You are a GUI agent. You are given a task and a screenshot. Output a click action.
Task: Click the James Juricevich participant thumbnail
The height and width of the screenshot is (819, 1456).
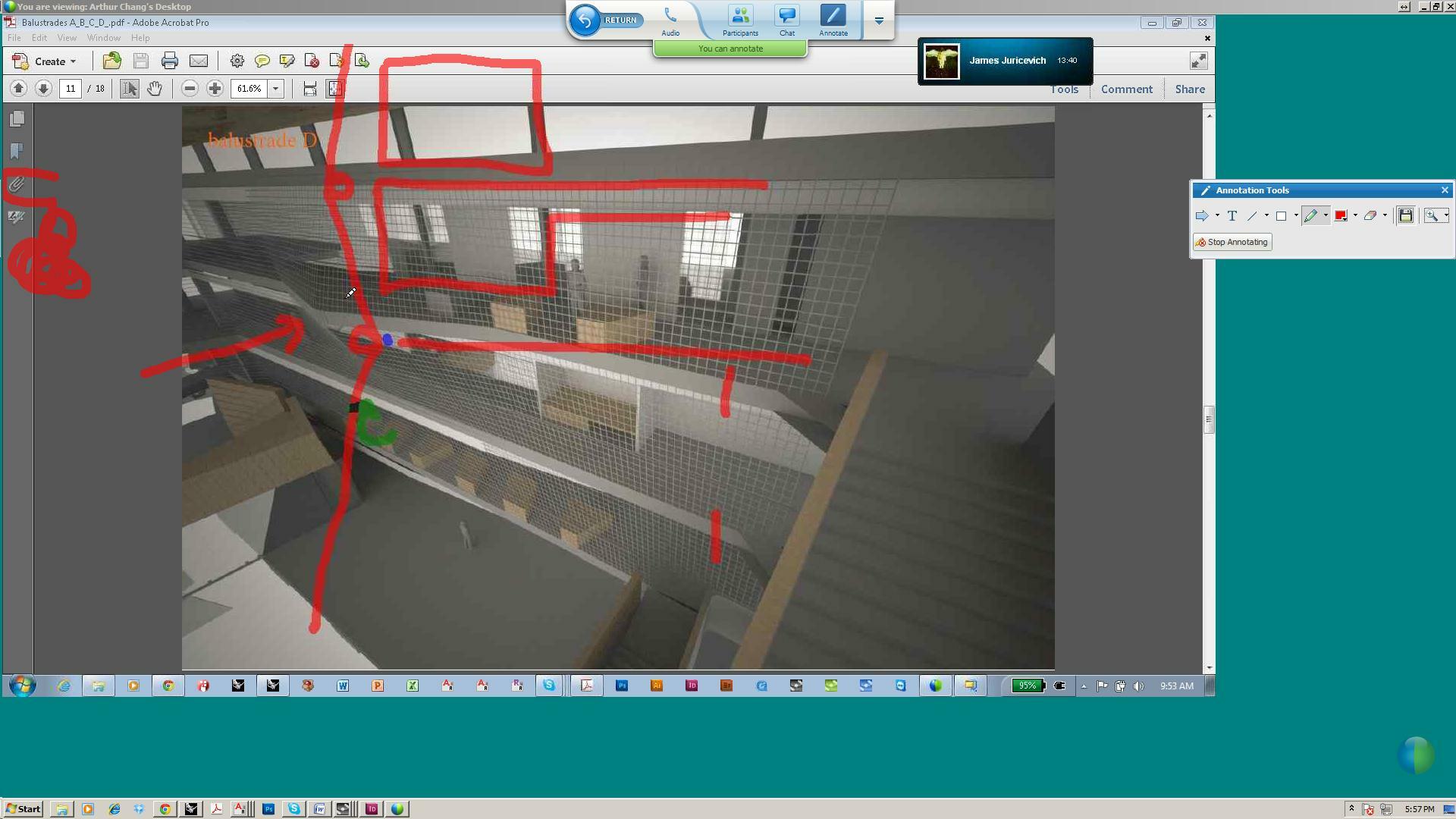tap(942, 61)
